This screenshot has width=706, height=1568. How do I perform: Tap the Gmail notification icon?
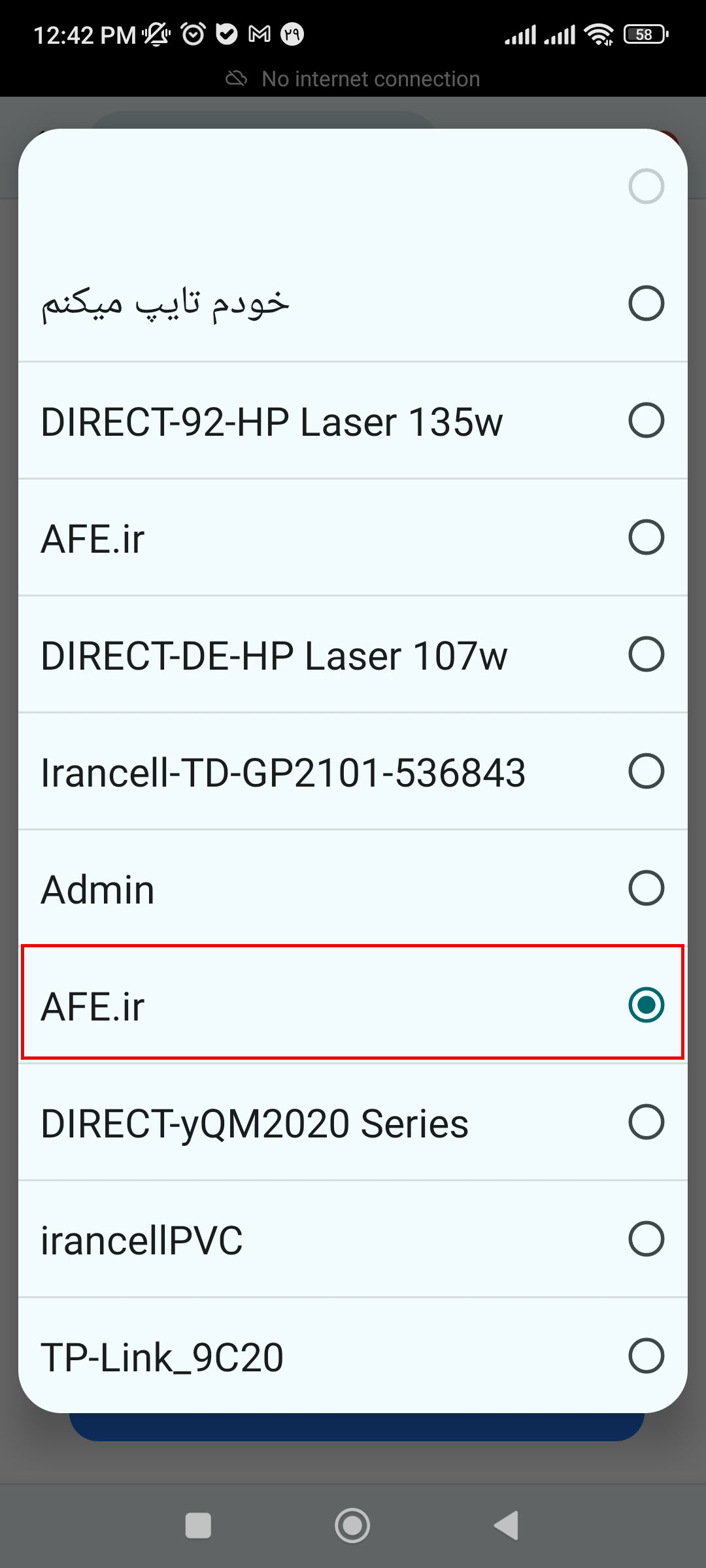(x=260, y=33)
